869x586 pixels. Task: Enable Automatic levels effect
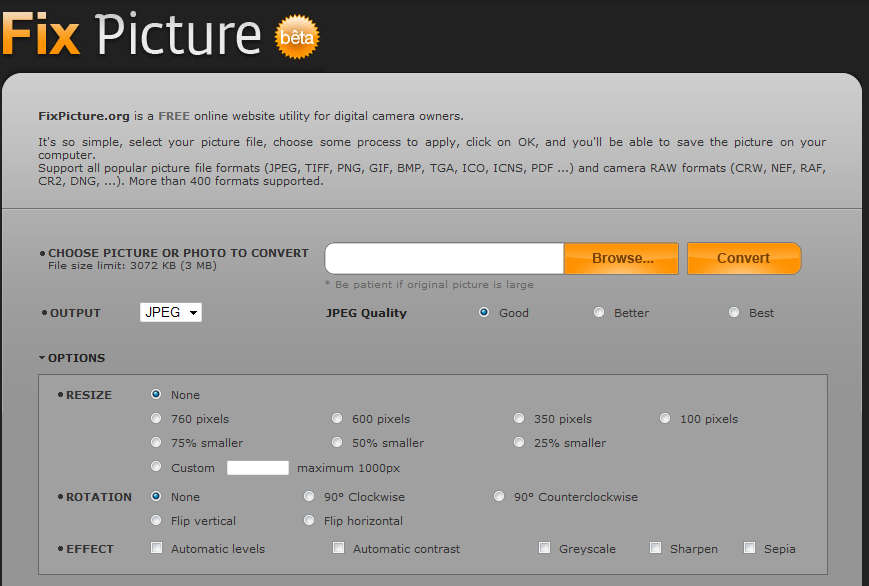click(x=157, y=548)
